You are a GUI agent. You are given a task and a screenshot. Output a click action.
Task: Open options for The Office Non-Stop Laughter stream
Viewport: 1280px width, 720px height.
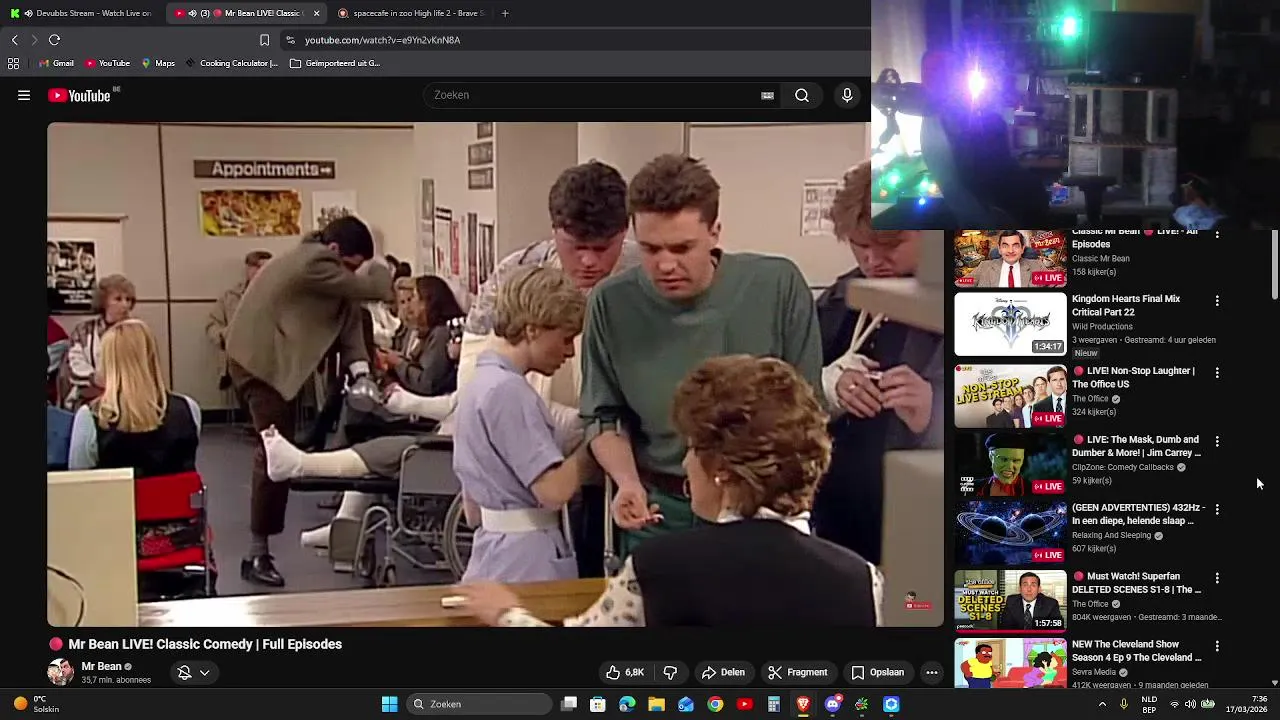[1217, 373]
